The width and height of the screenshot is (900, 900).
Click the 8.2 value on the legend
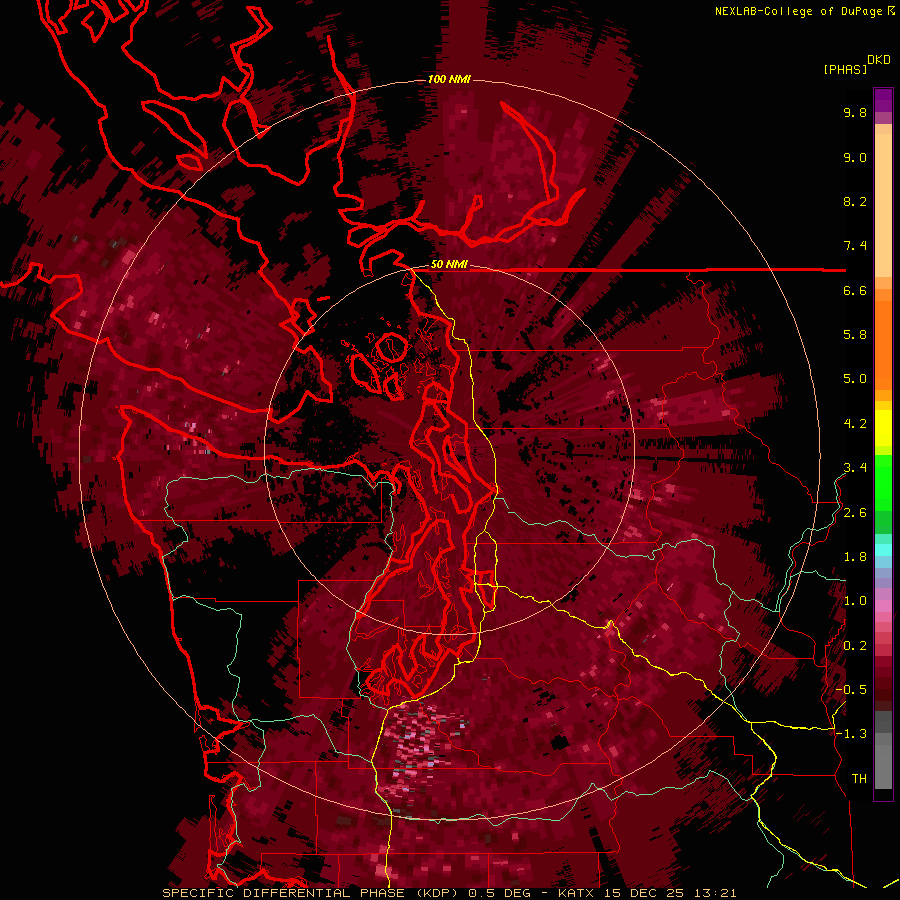[x=855, y=201]
